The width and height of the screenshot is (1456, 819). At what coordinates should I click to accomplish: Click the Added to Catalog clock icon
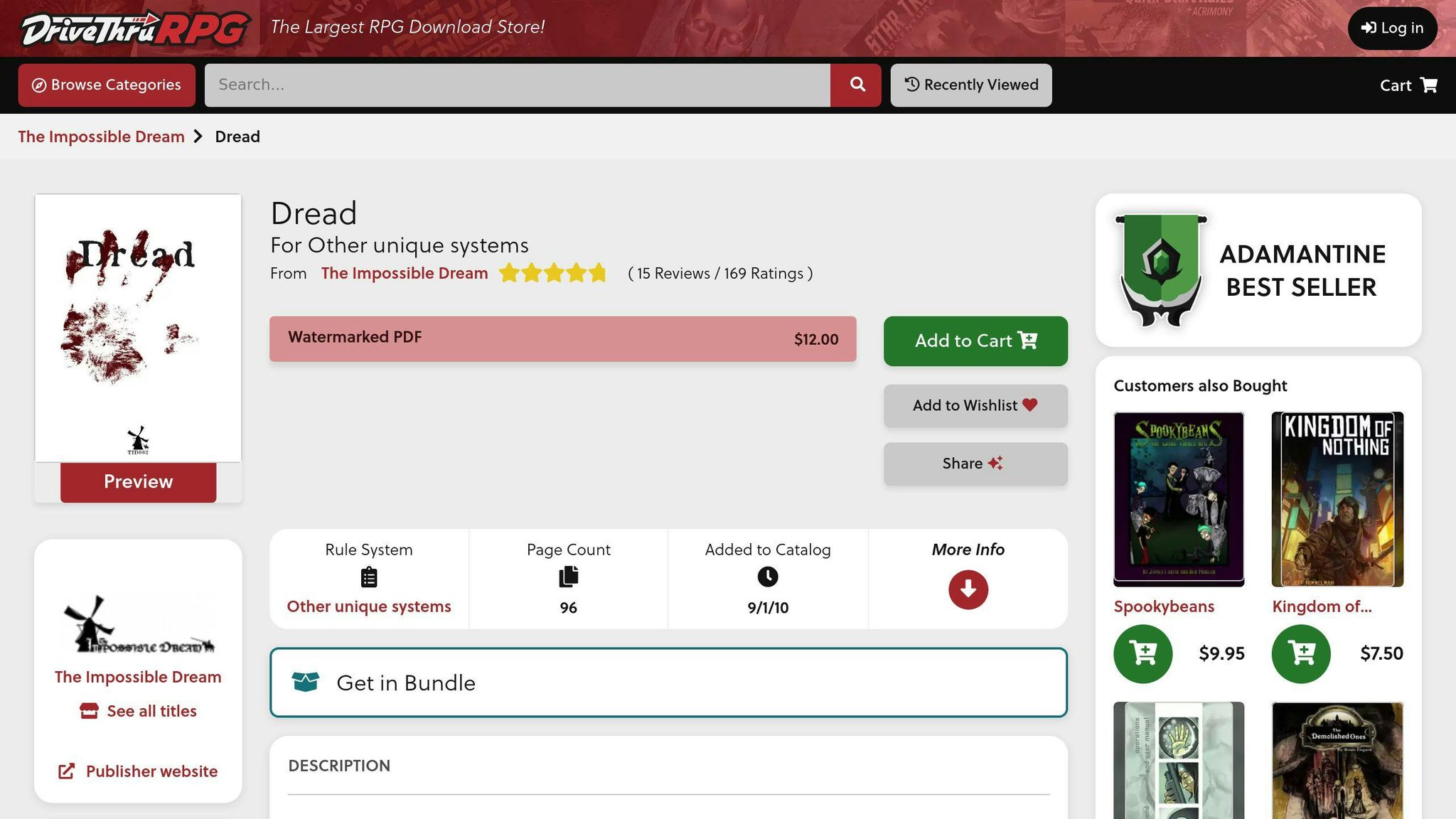pos(768,577)
